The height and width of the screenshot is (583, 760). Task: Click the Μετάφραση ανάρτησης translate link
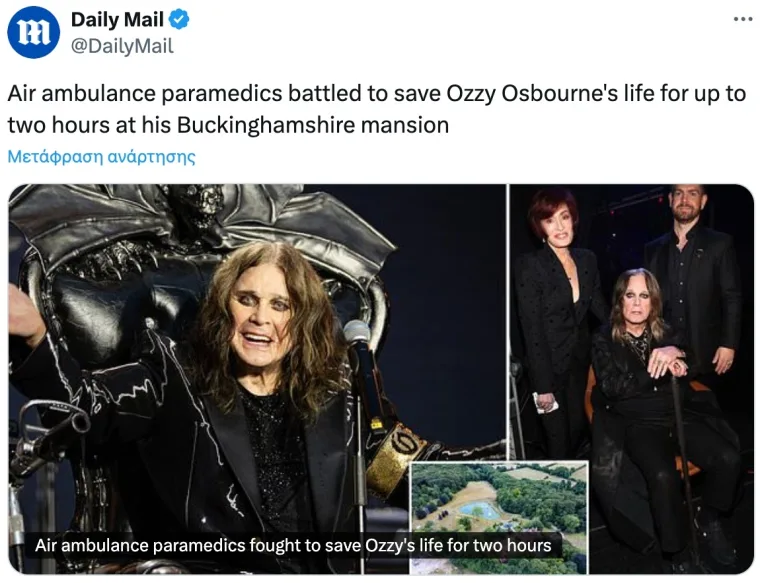coord(101,157)
